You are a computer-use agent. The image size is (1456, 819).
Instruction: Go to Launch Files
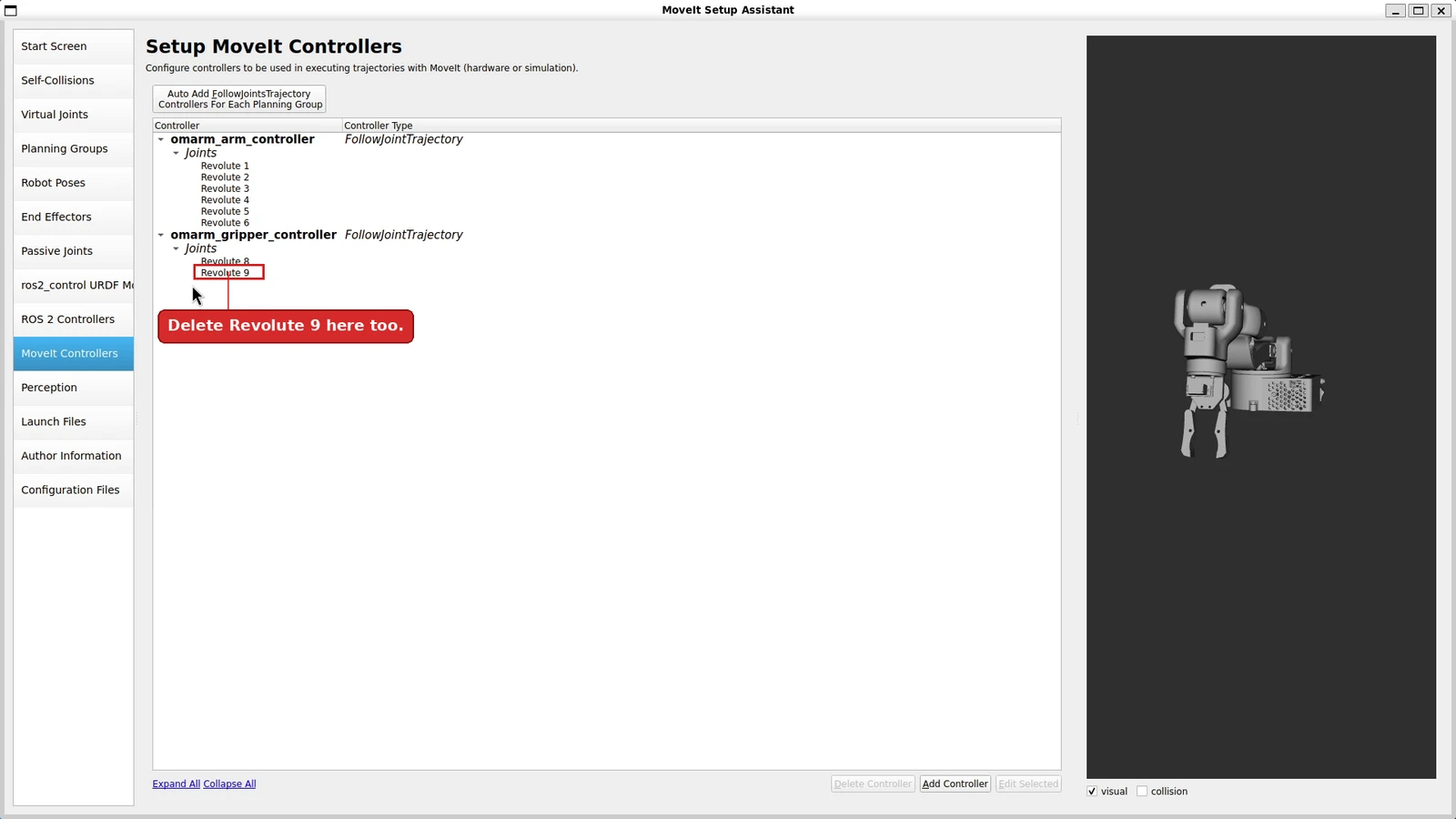(x=74, y=421)
